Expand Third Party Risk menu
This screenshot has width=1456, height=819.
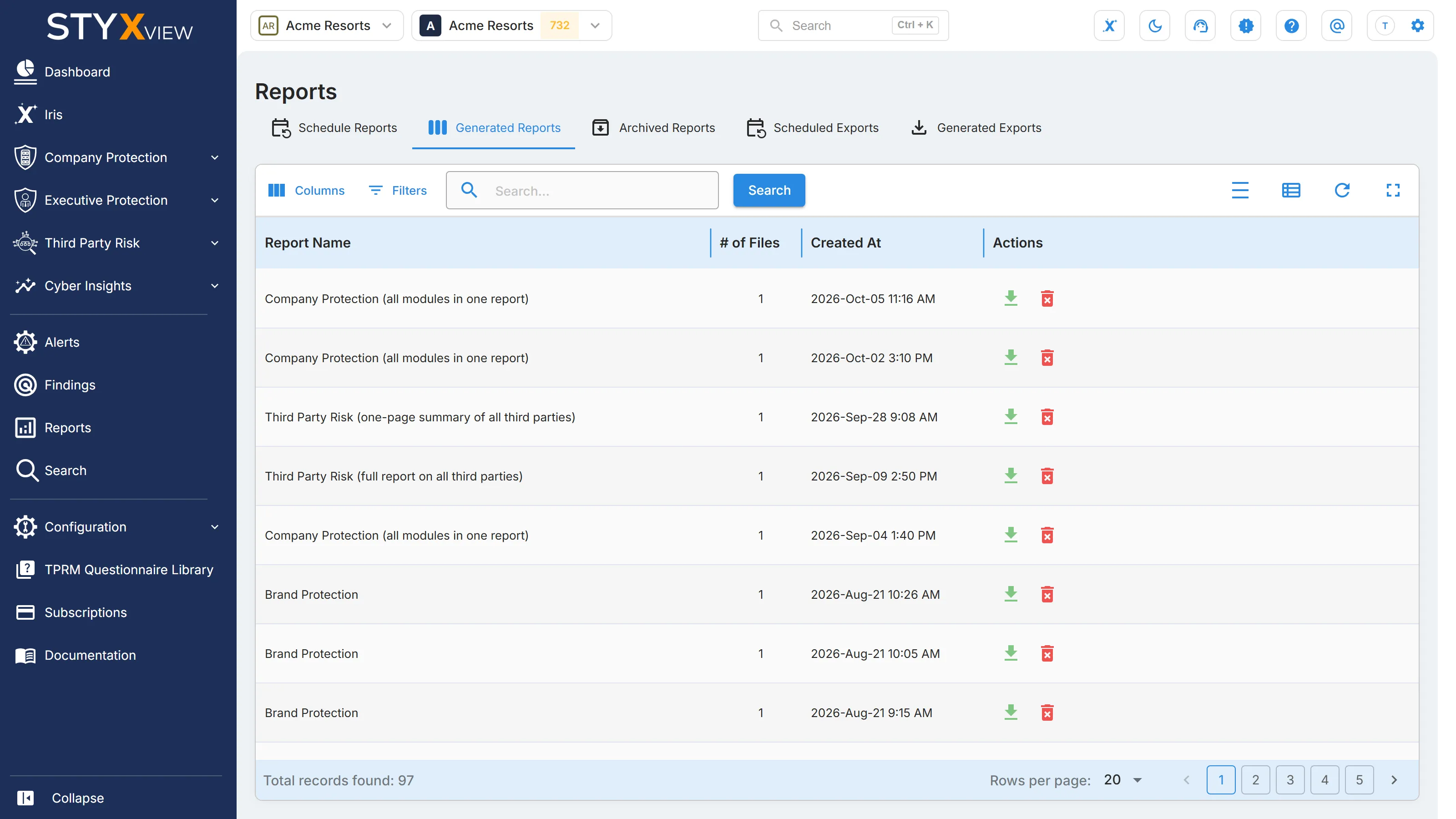coord(118,243)
